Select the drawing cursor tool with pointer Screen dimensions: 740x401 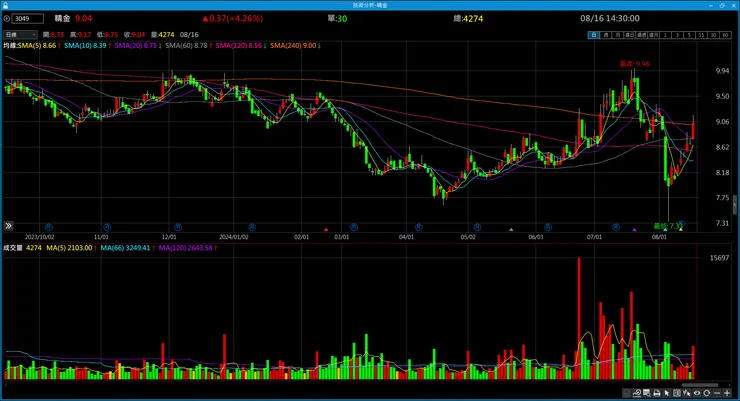click(687, 393)
